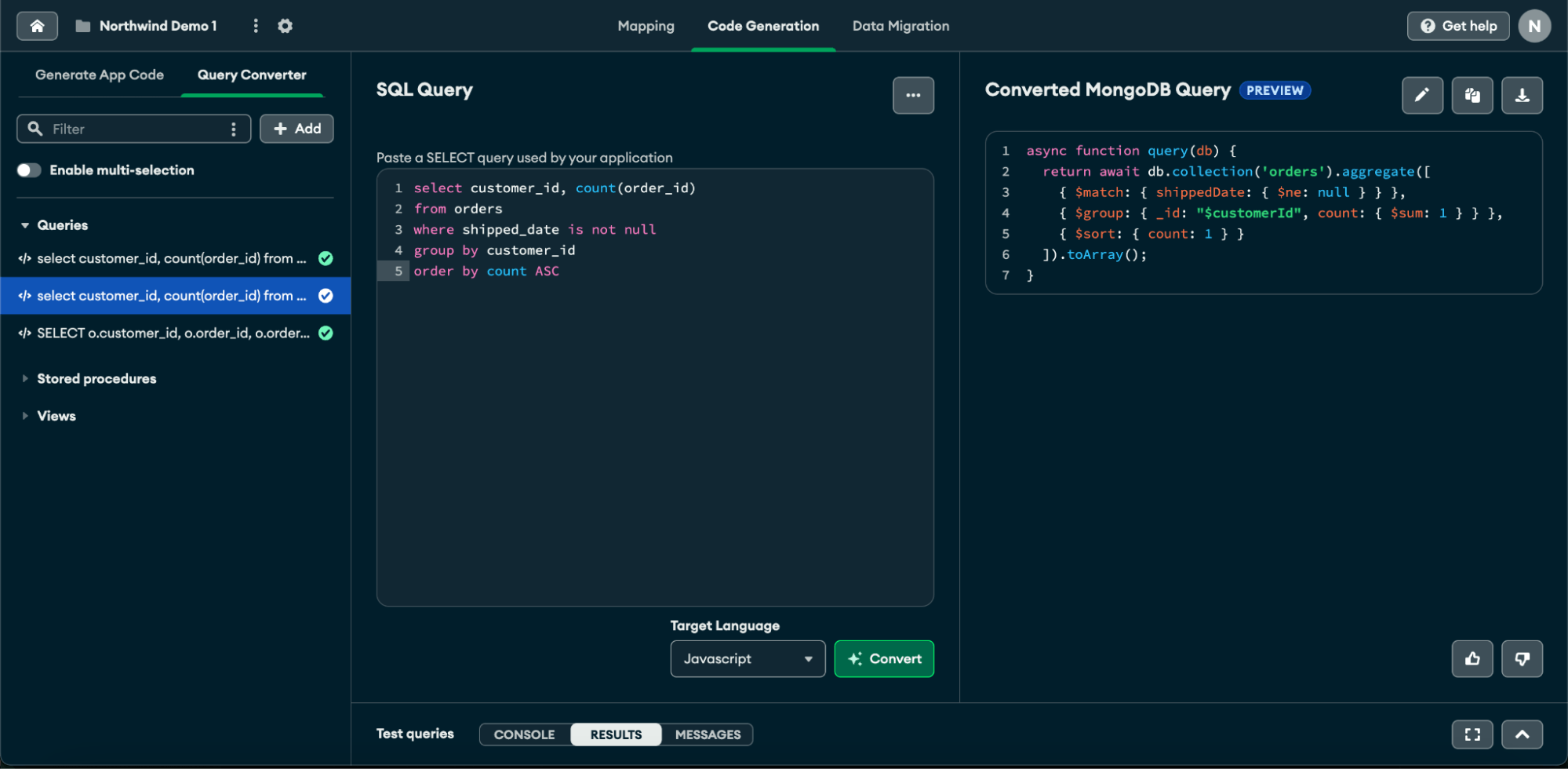The image size is (1568, 769).
Task: Click 'order by count ASC' line
Action: 486,272
